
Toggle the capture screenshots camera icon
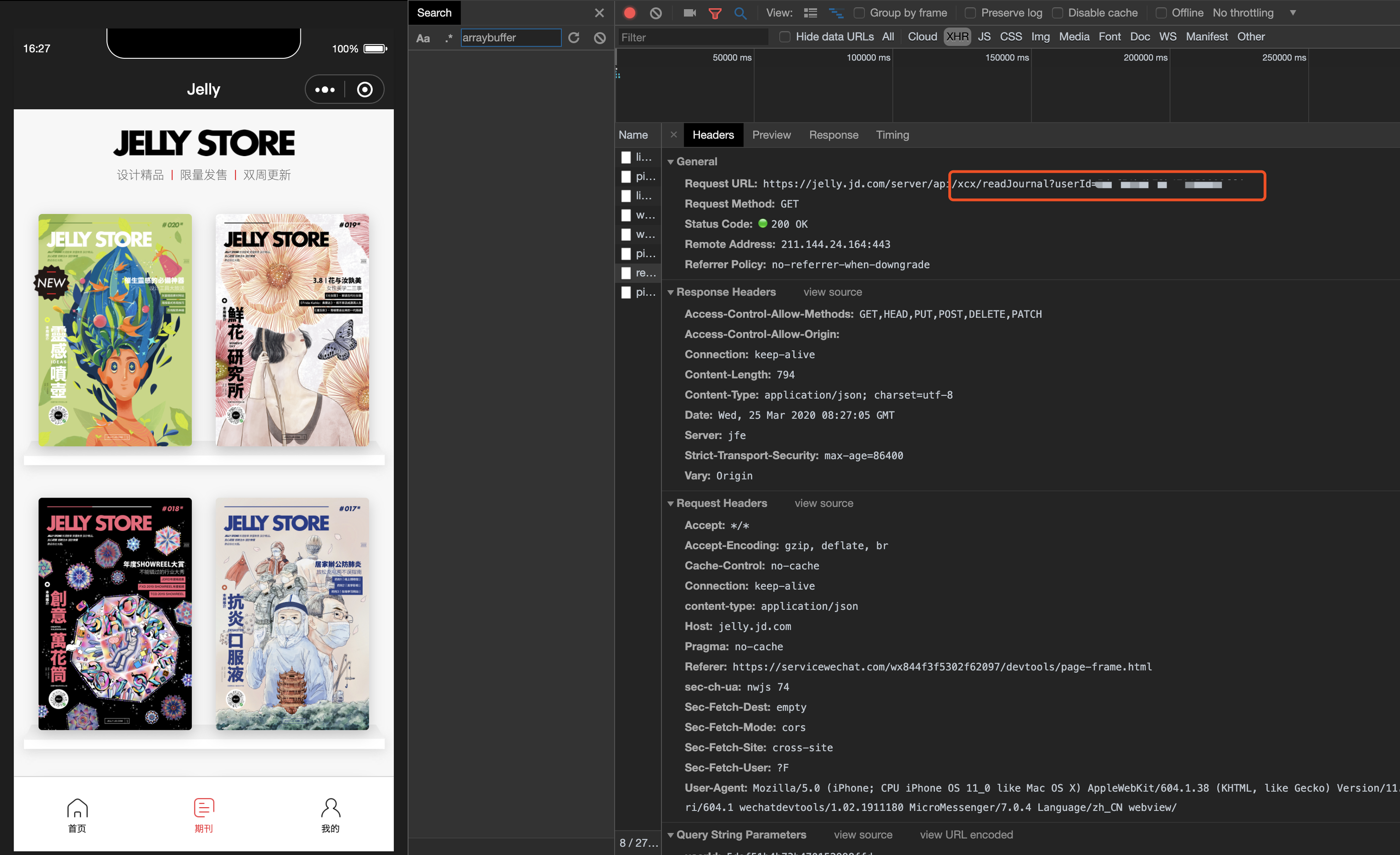(x=689, y=13)
